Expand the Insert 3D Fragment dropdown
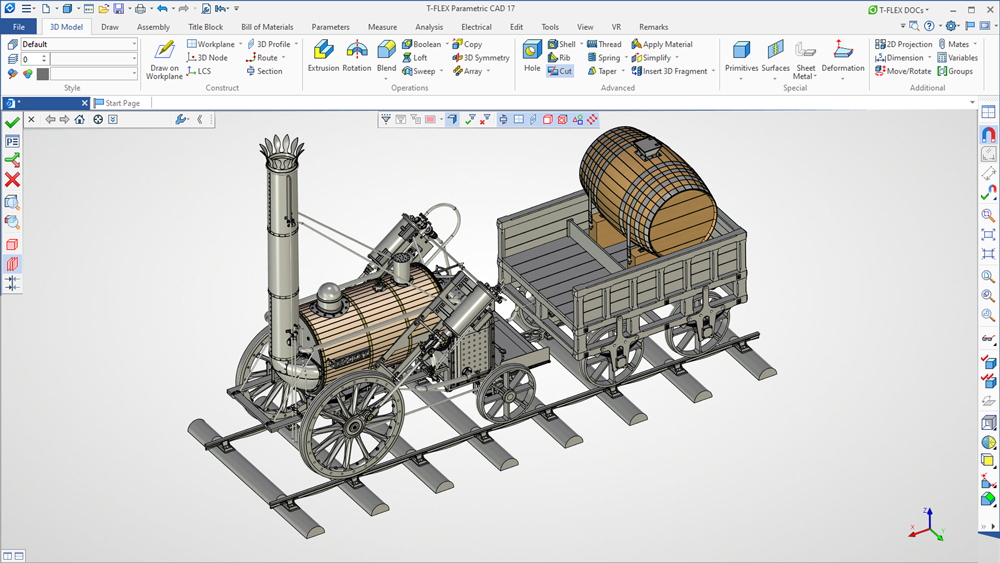 pyautogui.click(x=713, y=71)
